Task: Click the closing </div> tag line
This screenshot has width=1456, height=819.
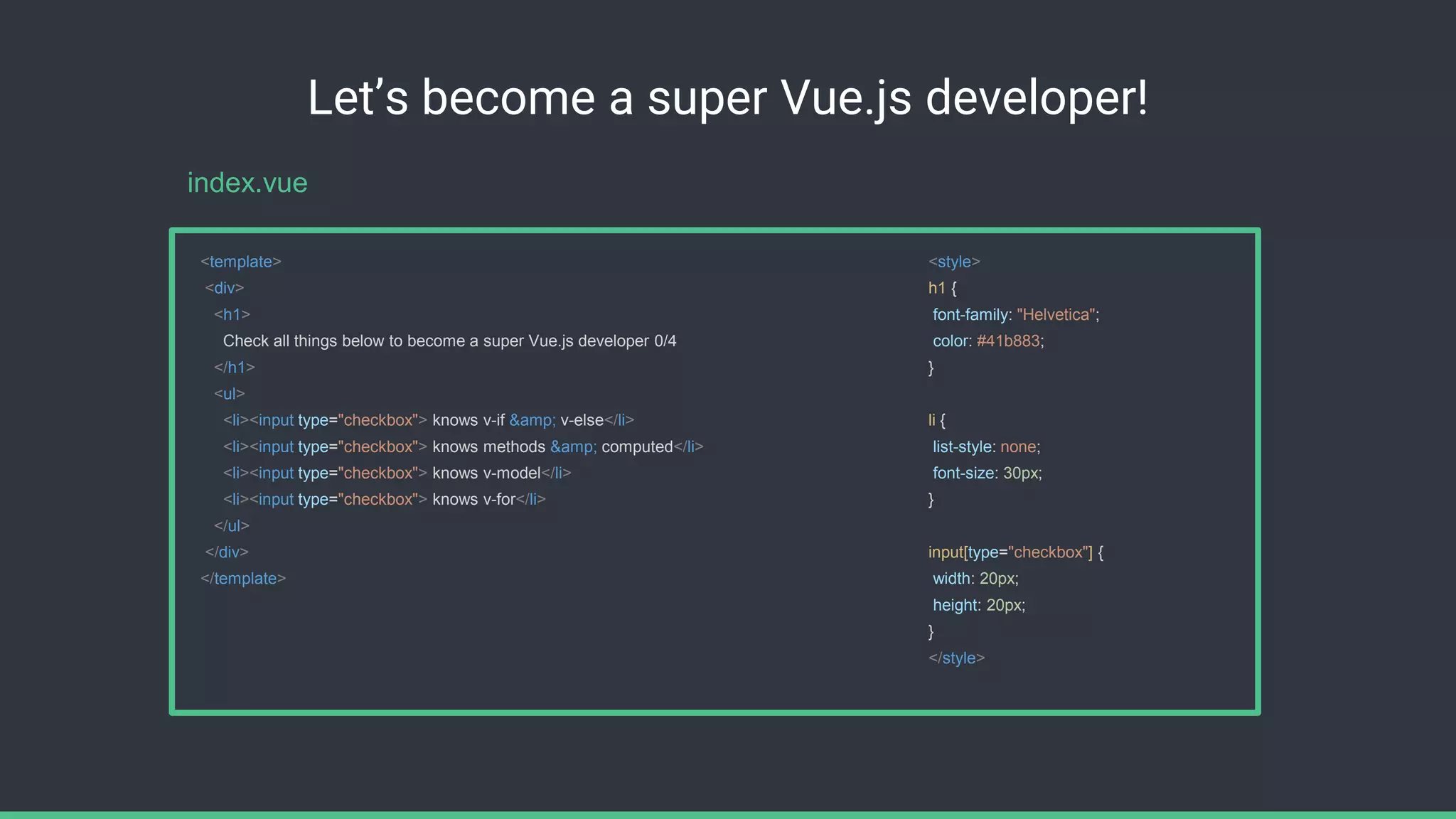Action: pyautogui.click(x=227, y=552)
